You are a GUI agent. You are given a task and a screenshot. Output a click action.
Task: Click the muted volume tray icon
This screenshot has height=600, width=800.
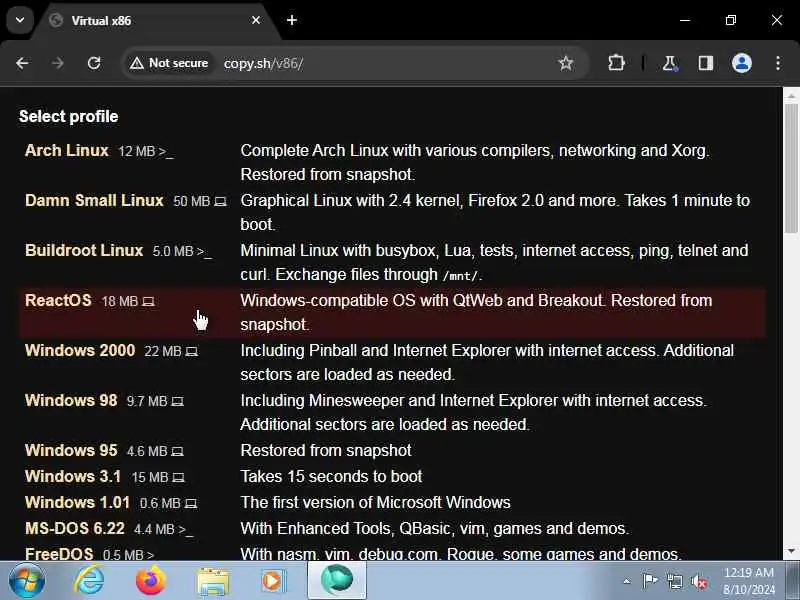click(699, 581)
